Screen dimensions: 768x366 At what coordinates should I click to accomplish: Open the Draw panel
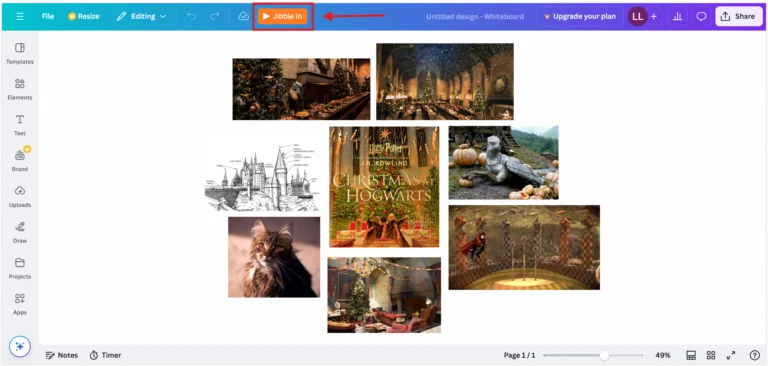20,232
